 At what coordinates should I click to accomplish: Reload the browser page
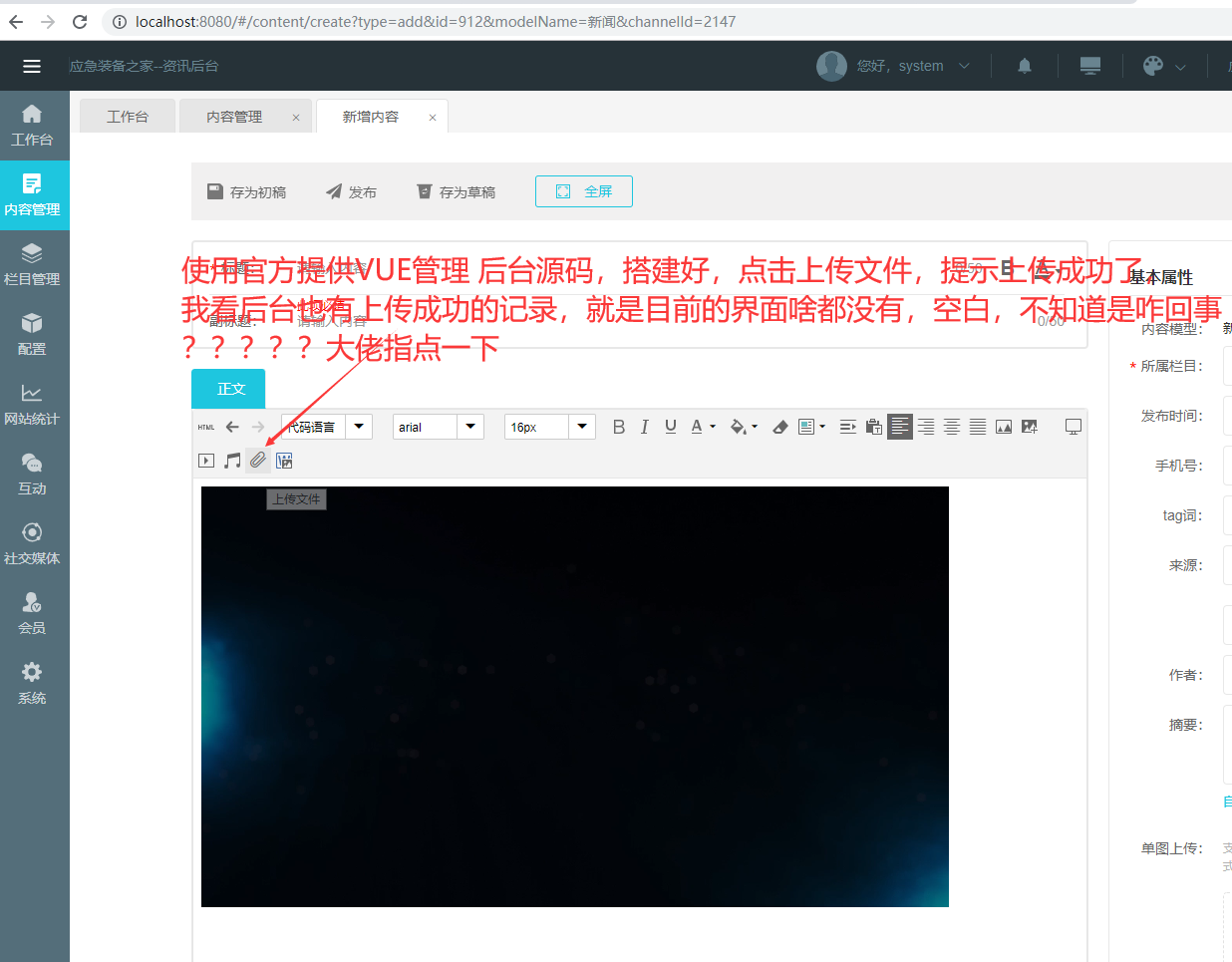[x=80, y=22]
